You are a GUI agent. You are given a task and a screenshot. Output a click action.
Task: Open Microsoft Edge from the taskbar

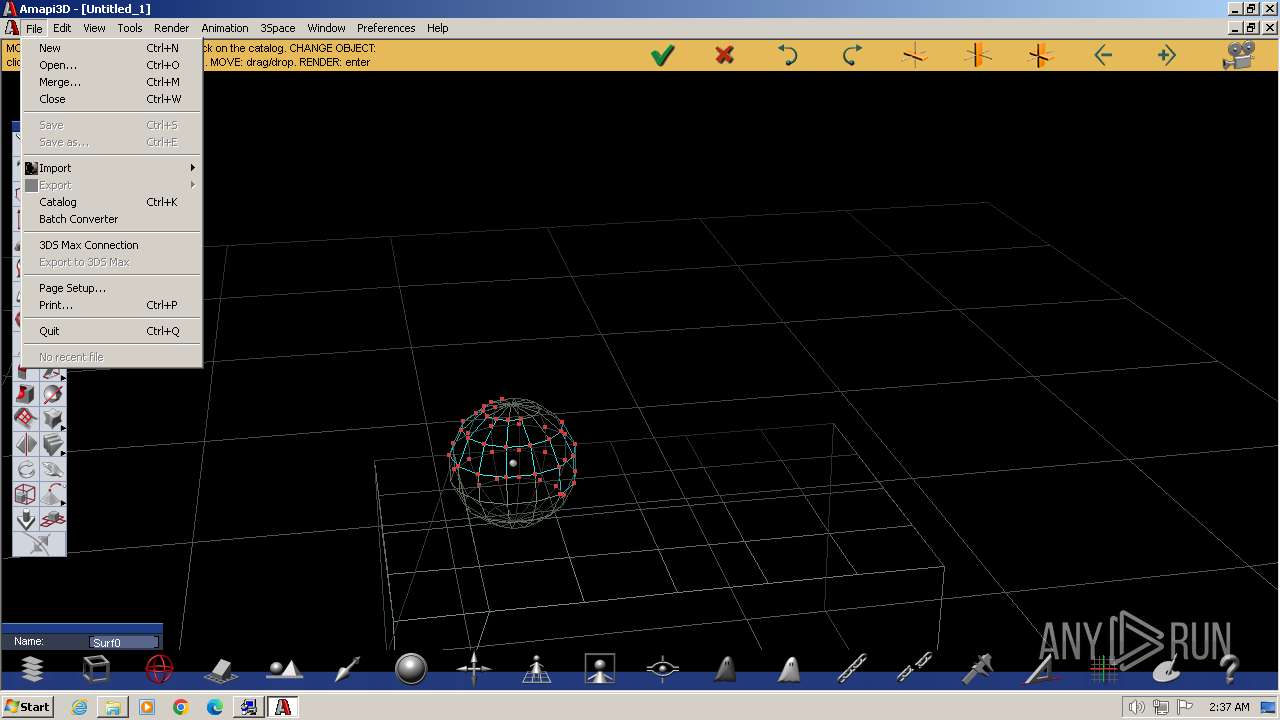[x=215, y=707]
